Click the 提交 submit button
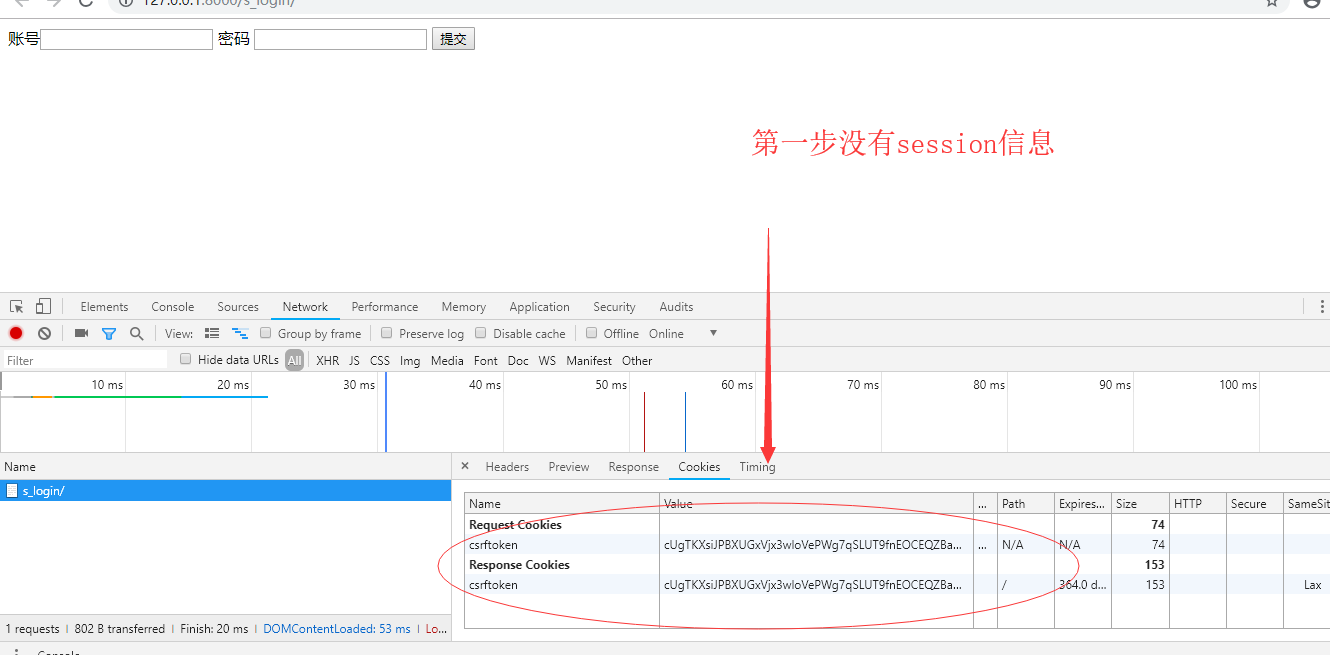 (453, 39)
